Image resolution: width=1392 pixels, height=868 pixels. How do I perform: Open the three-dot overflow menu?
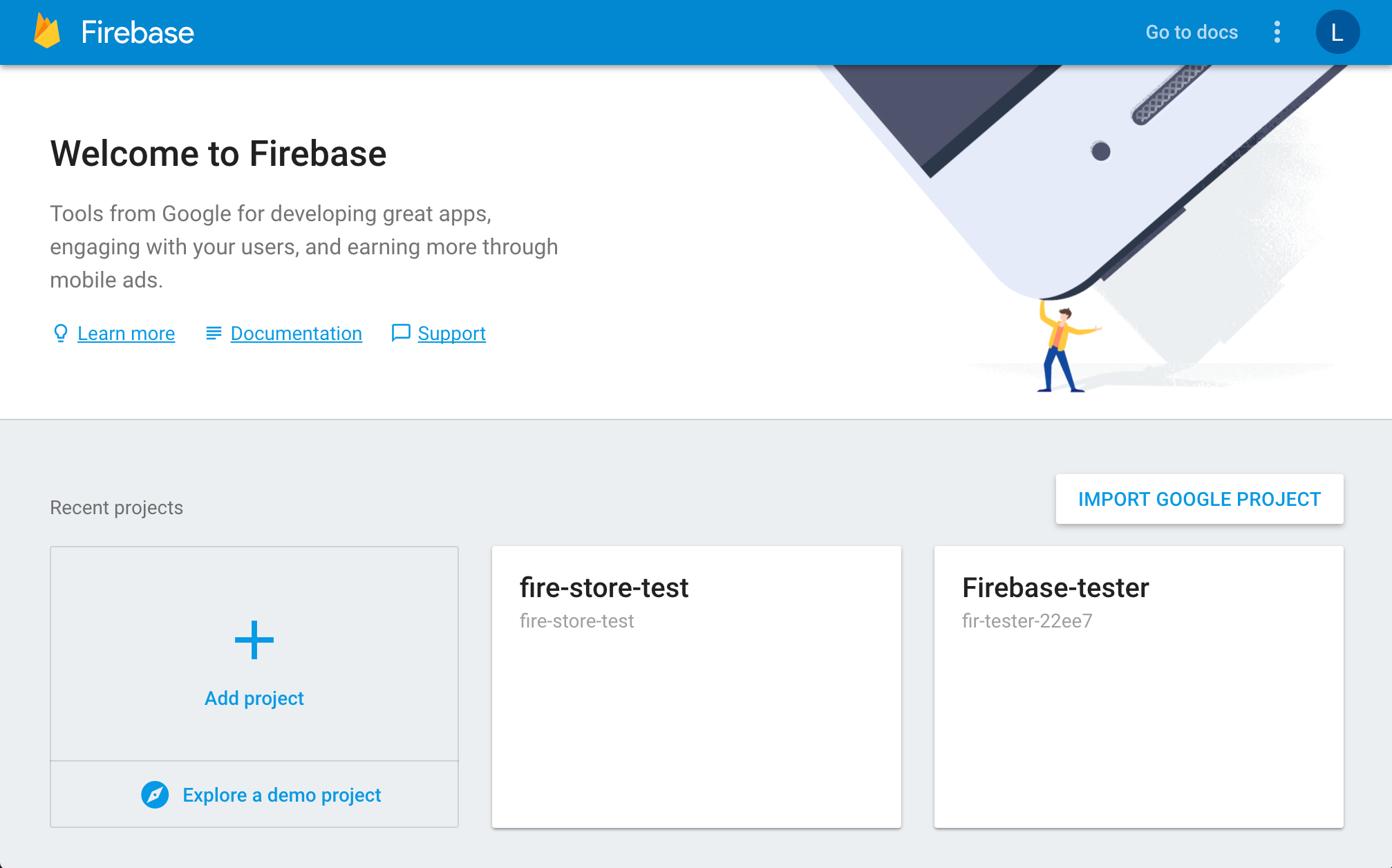(1277, 32)
